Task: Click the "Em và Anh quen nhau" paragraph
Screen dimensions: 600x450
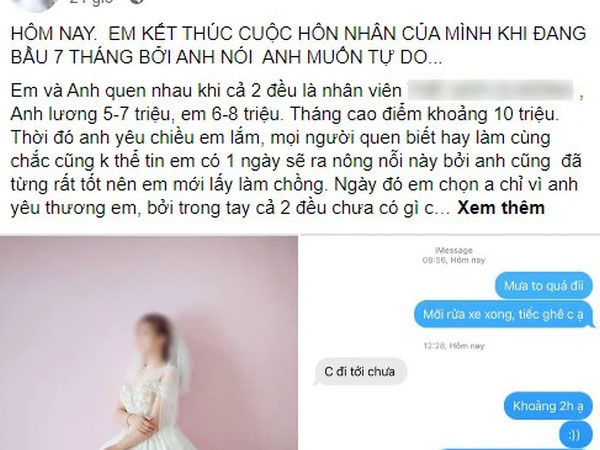Action: (295, 149)
